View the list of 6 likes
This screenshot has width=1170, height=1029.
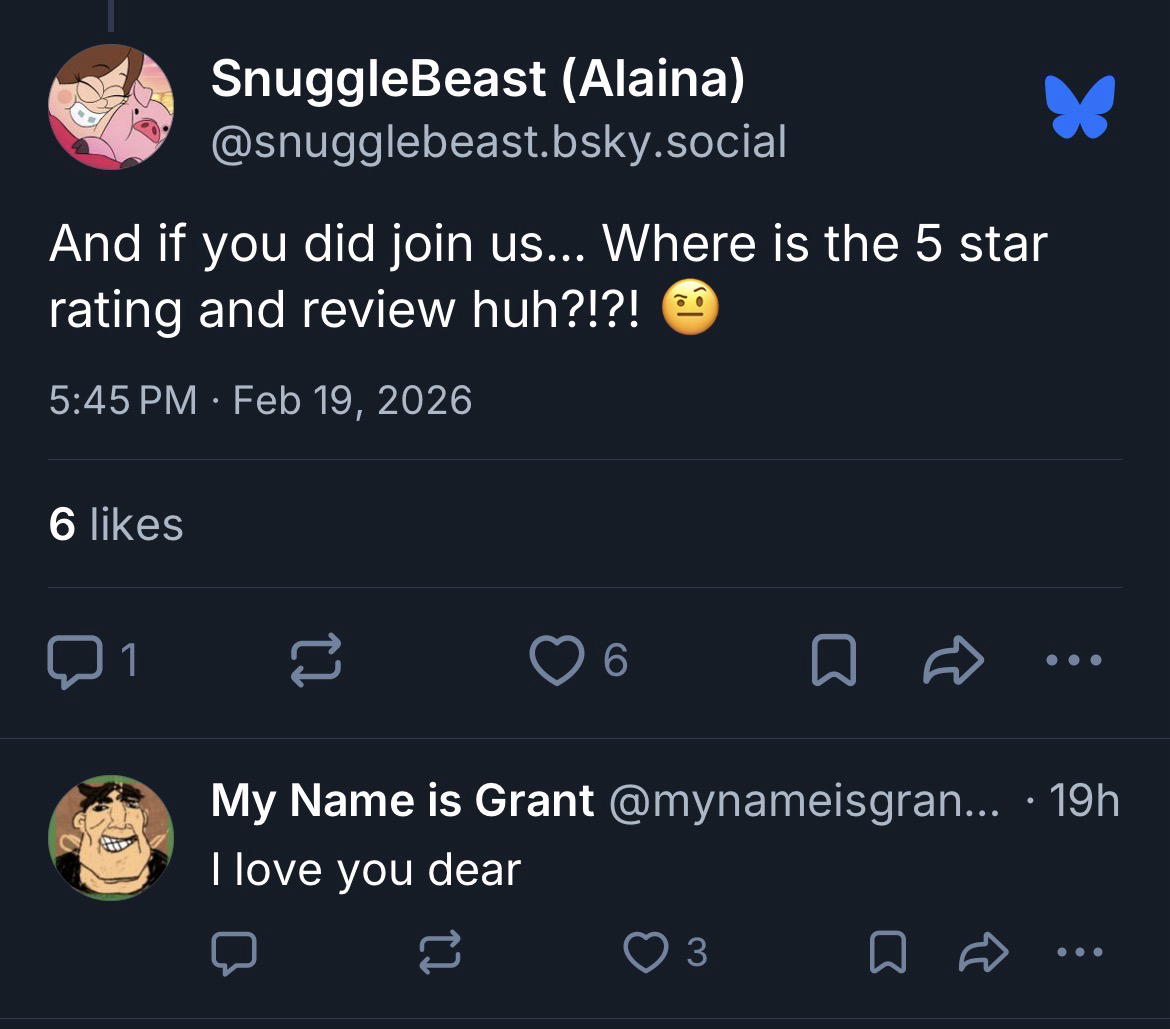coord(116,524)
